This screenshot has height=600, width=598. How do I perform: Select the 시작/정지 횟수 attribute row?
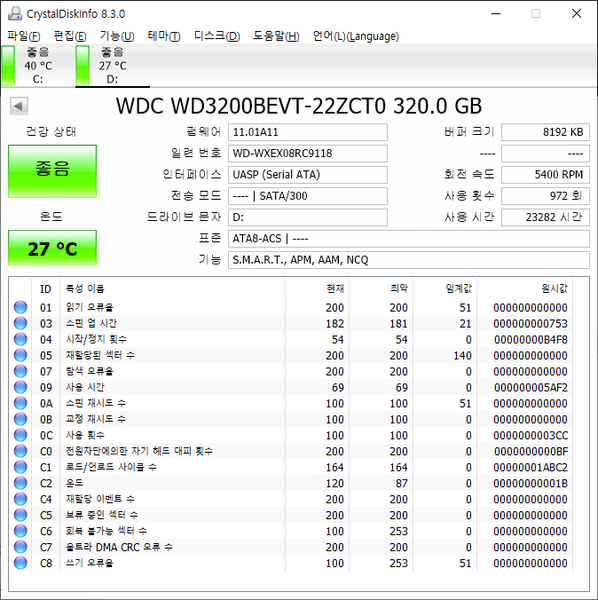(291, 339)
